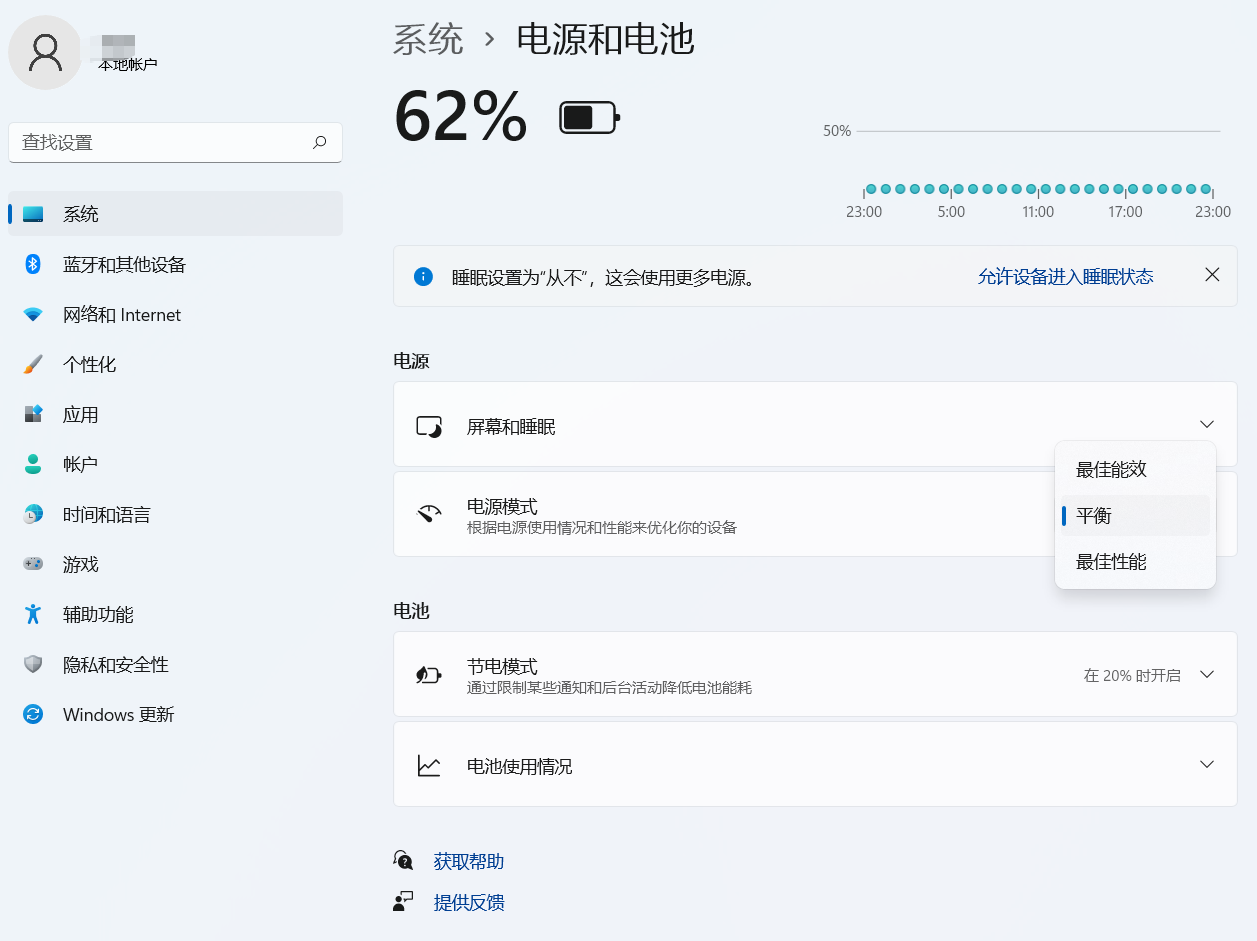Viewport: 1257px width, 941px height.
Task: Click the search magnifier icon in 查找设置
Action: 319,142
